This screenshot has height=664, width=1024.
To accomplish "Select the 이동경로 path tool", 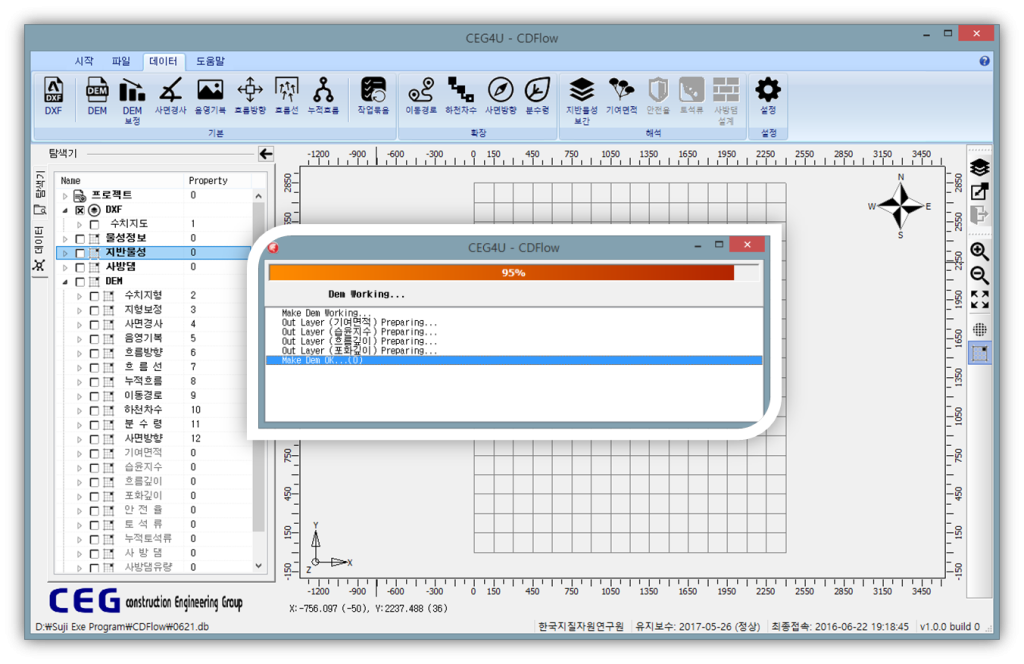I will (421, 96).
